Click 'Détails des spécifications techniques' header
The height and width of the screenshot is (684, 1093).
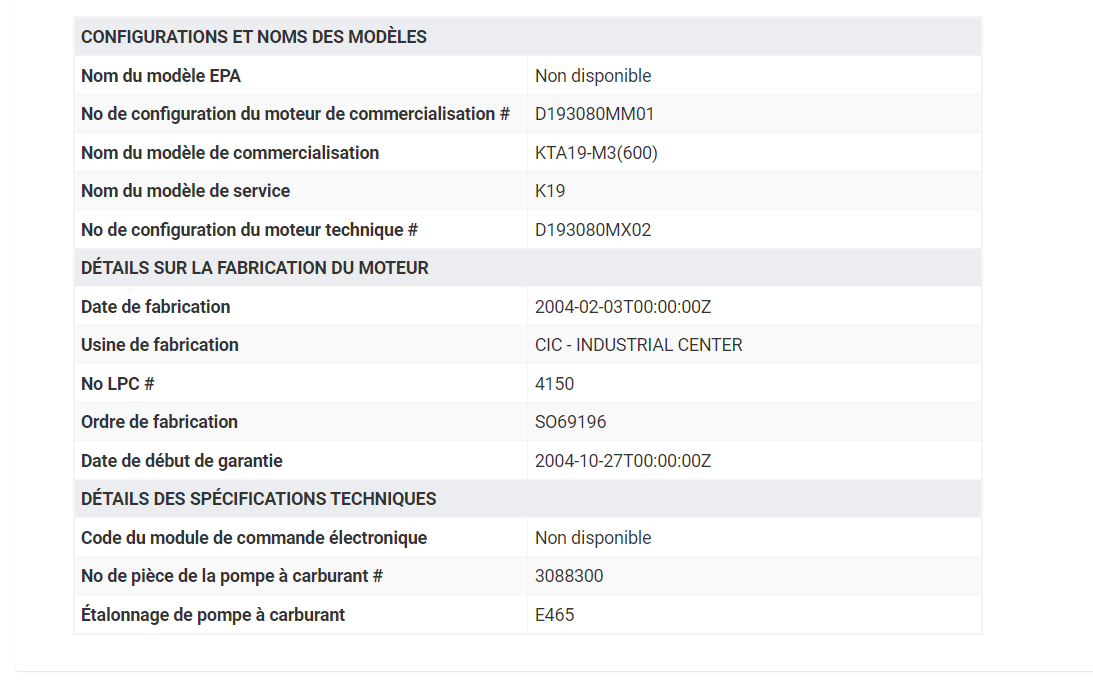(259, 499)
